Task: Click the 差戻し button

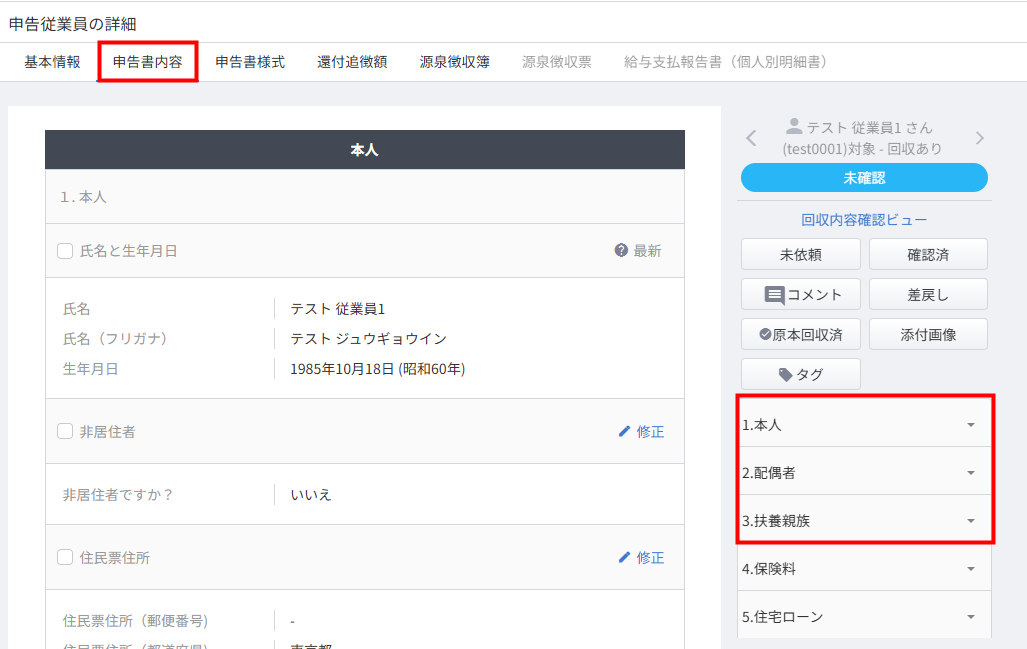Action: (x=928, y=295)
